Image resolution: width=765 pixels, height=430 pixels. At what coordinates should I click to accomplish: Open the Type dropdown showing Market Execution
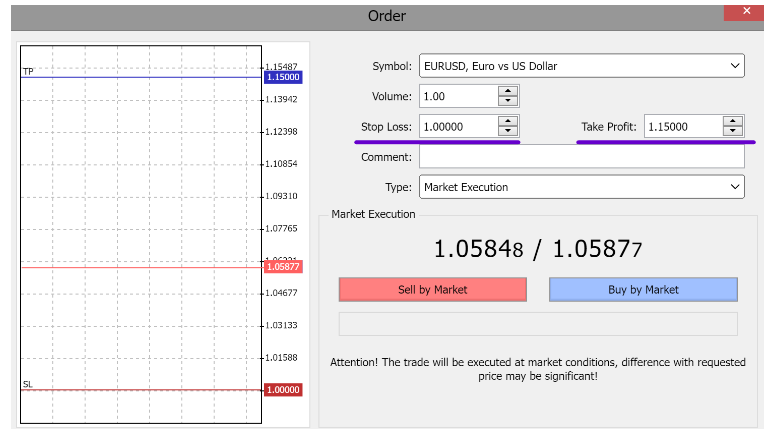(582, 187)
